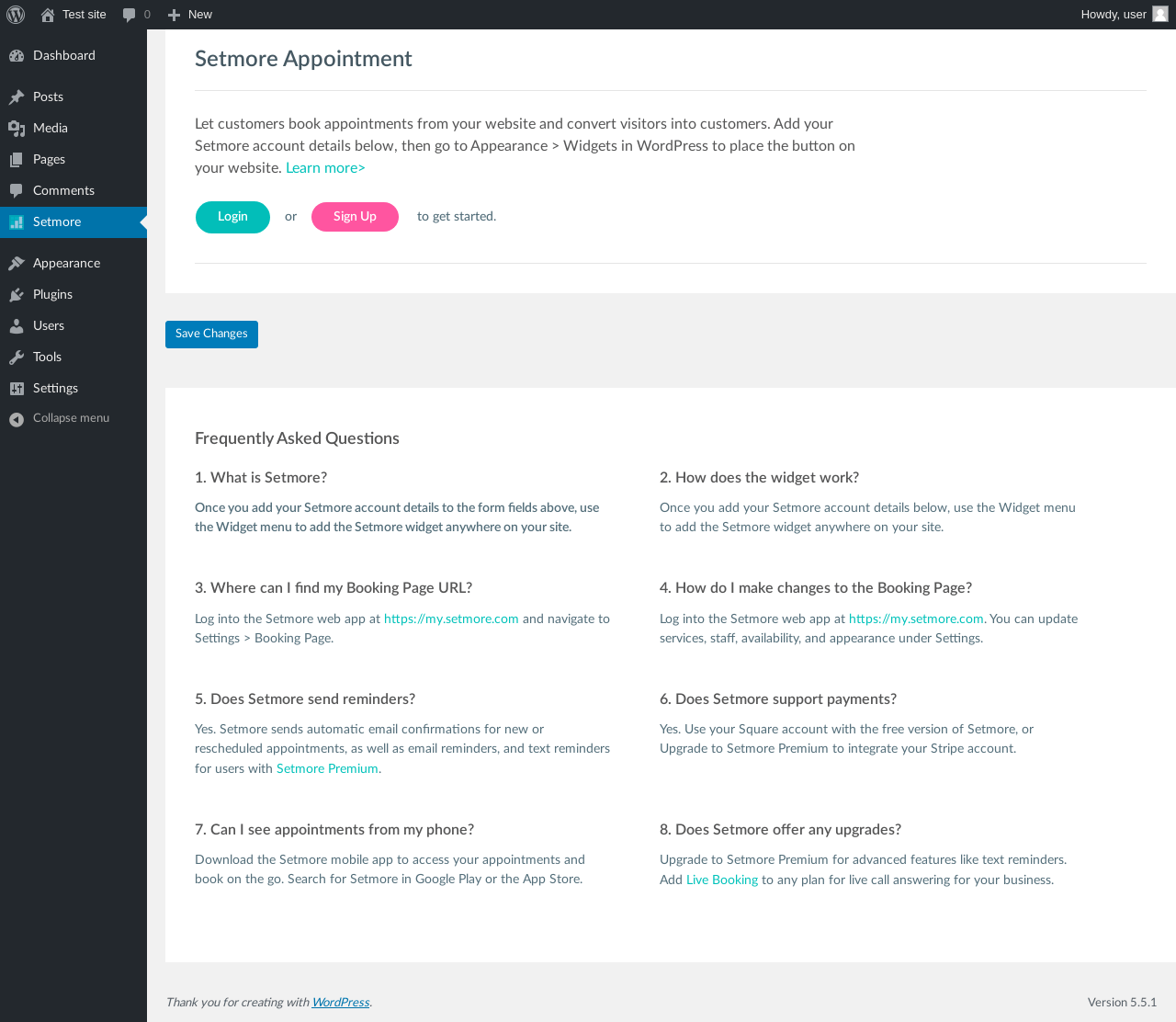The width and height of the screenshot is (1176, 1022).
Task: Click the Save Changes button
Action: (211, 334)
